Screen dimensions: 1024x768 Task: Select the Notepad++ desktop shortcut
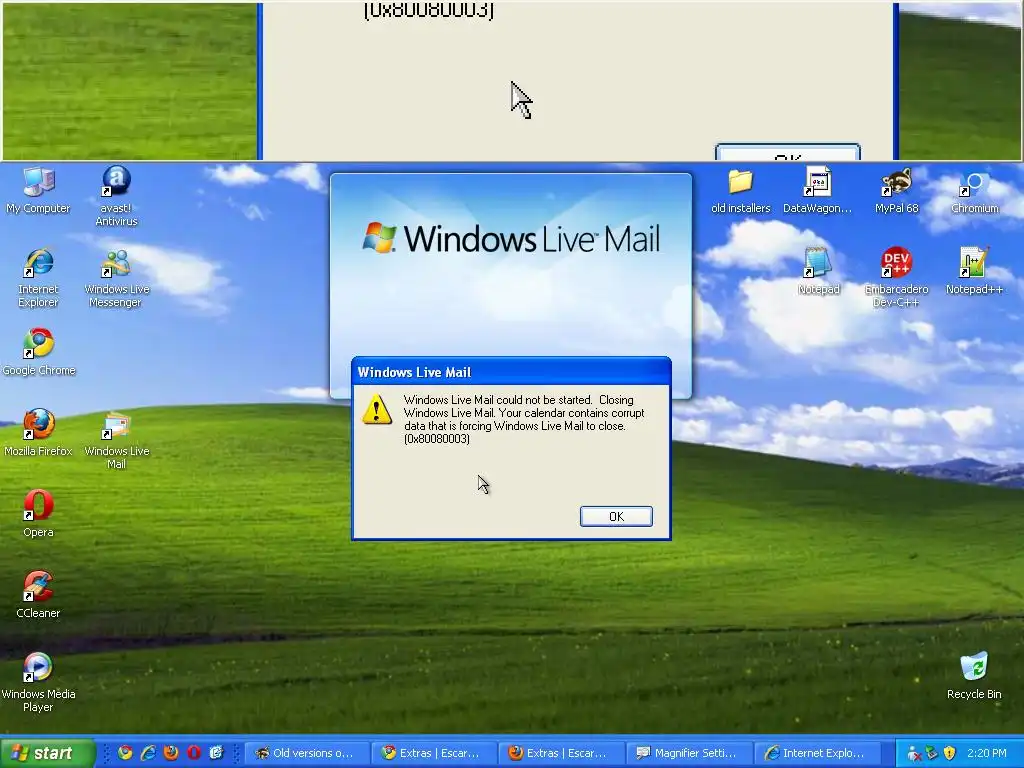tap(974, 271)
